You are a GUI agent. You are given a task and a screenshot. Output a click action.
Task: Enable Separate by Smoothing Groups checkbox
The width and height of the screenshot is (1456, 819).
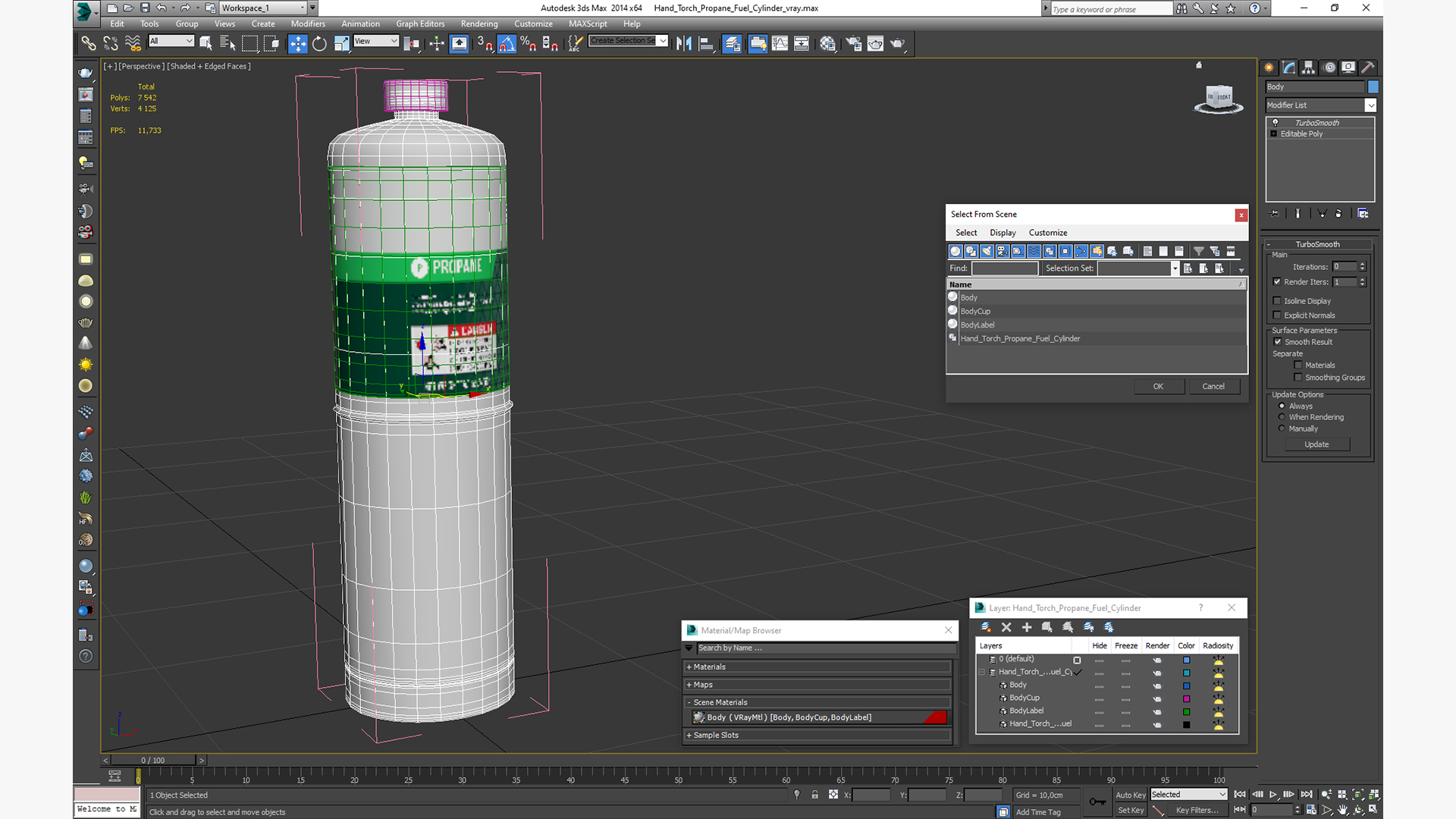point(1298,377)
